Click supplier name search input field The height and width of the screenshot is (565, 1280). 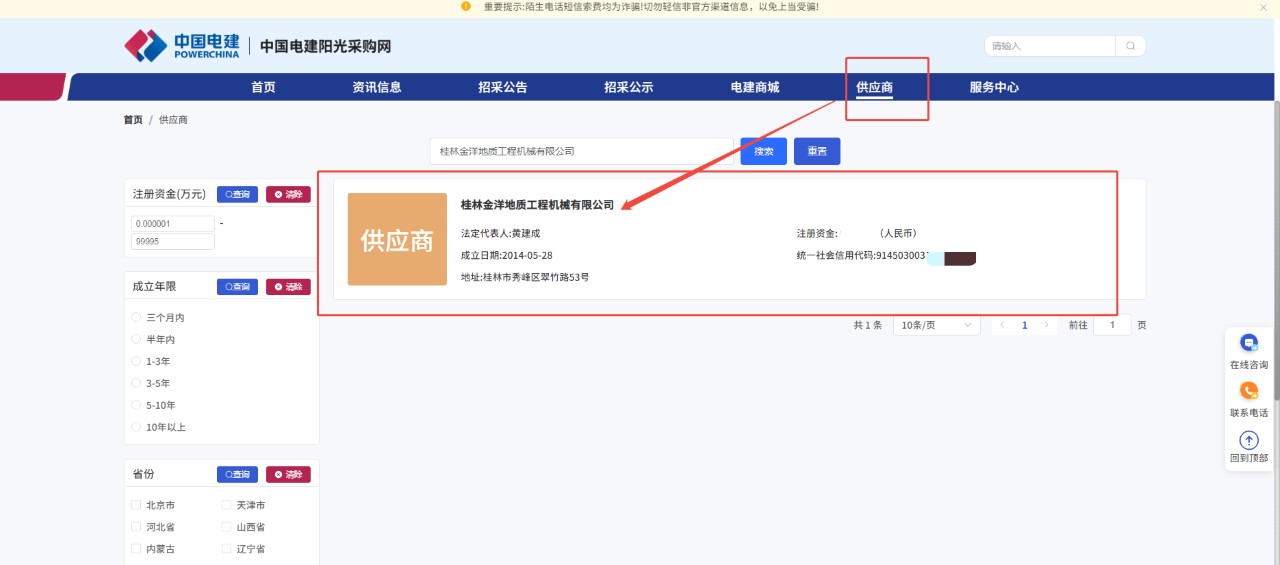(x=582, y=151)
